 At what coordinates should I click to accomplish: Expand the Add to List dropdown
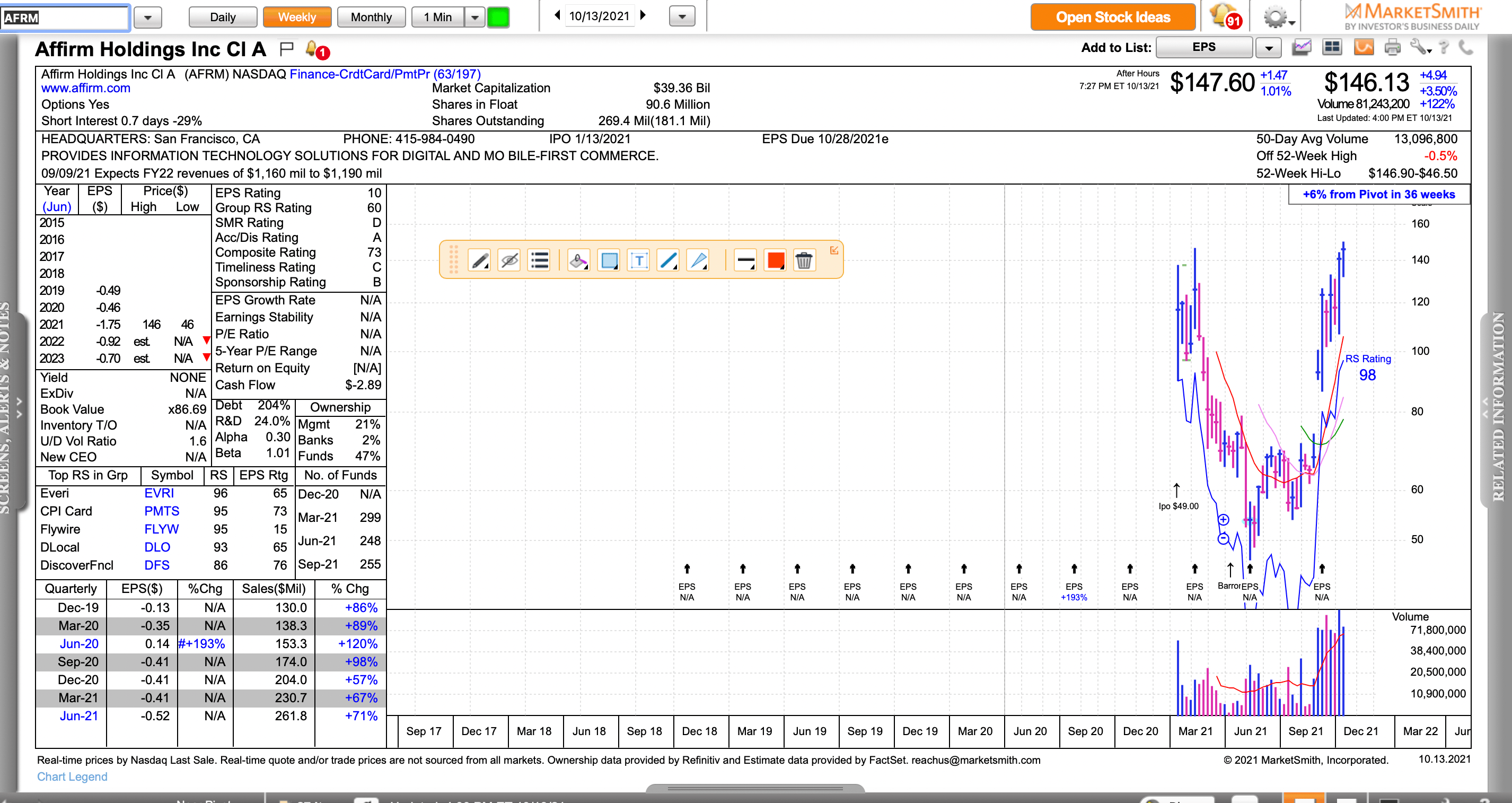click(x=1269, y=48)
